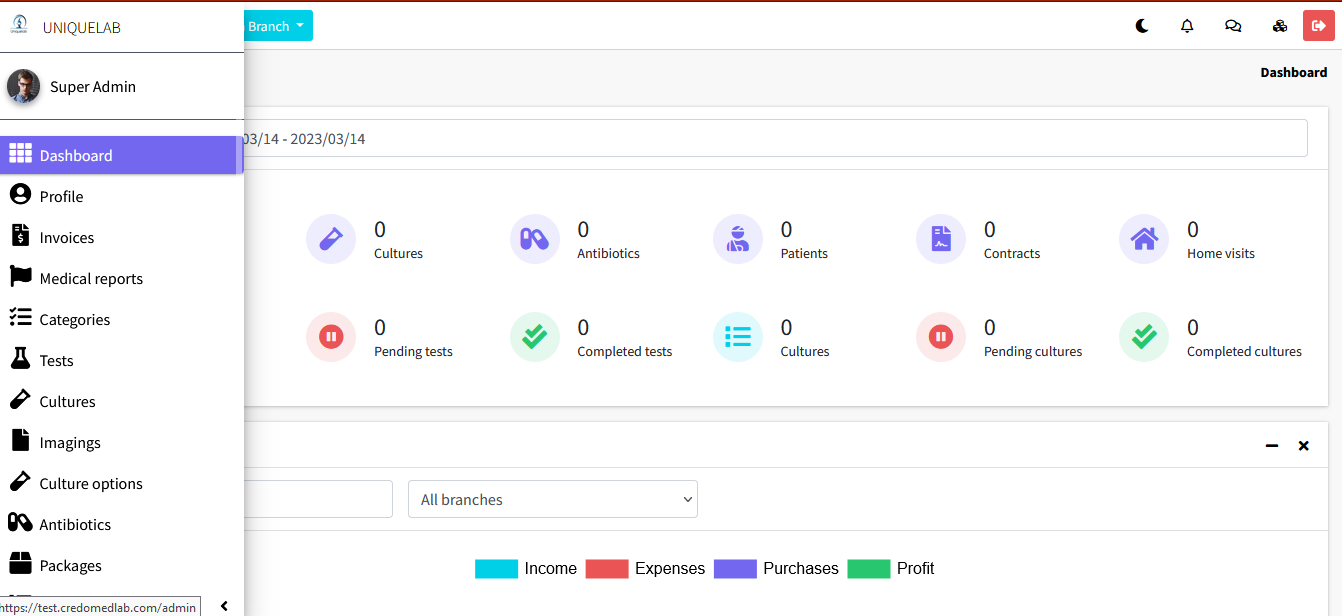Click the red logout button

pyautogui.click(x=1318, y=26)
